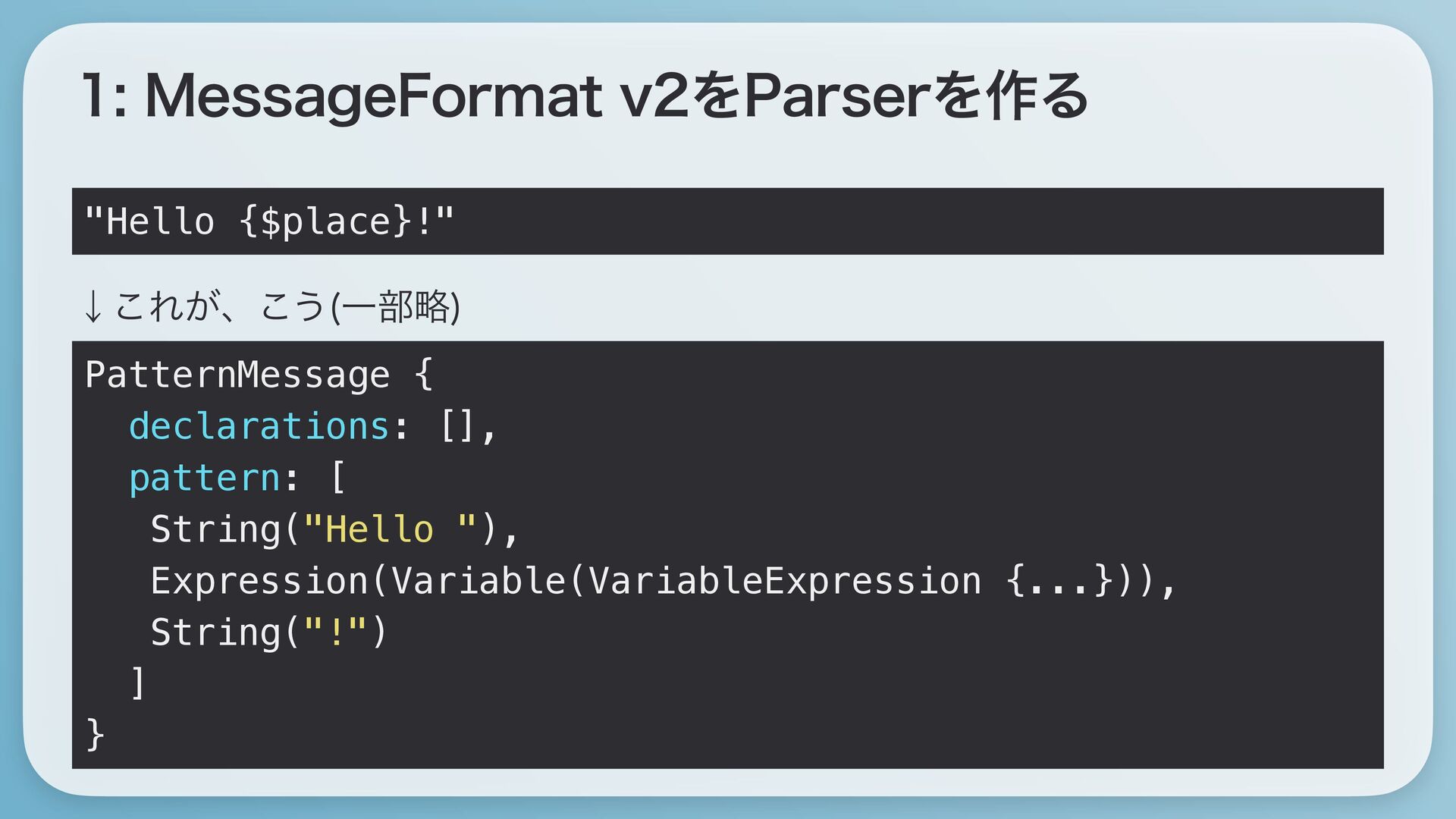The height and width of the screenshot is (819, 1456).
Task: Click the yellow "Hello " string literal
Action: pos(390,529)
